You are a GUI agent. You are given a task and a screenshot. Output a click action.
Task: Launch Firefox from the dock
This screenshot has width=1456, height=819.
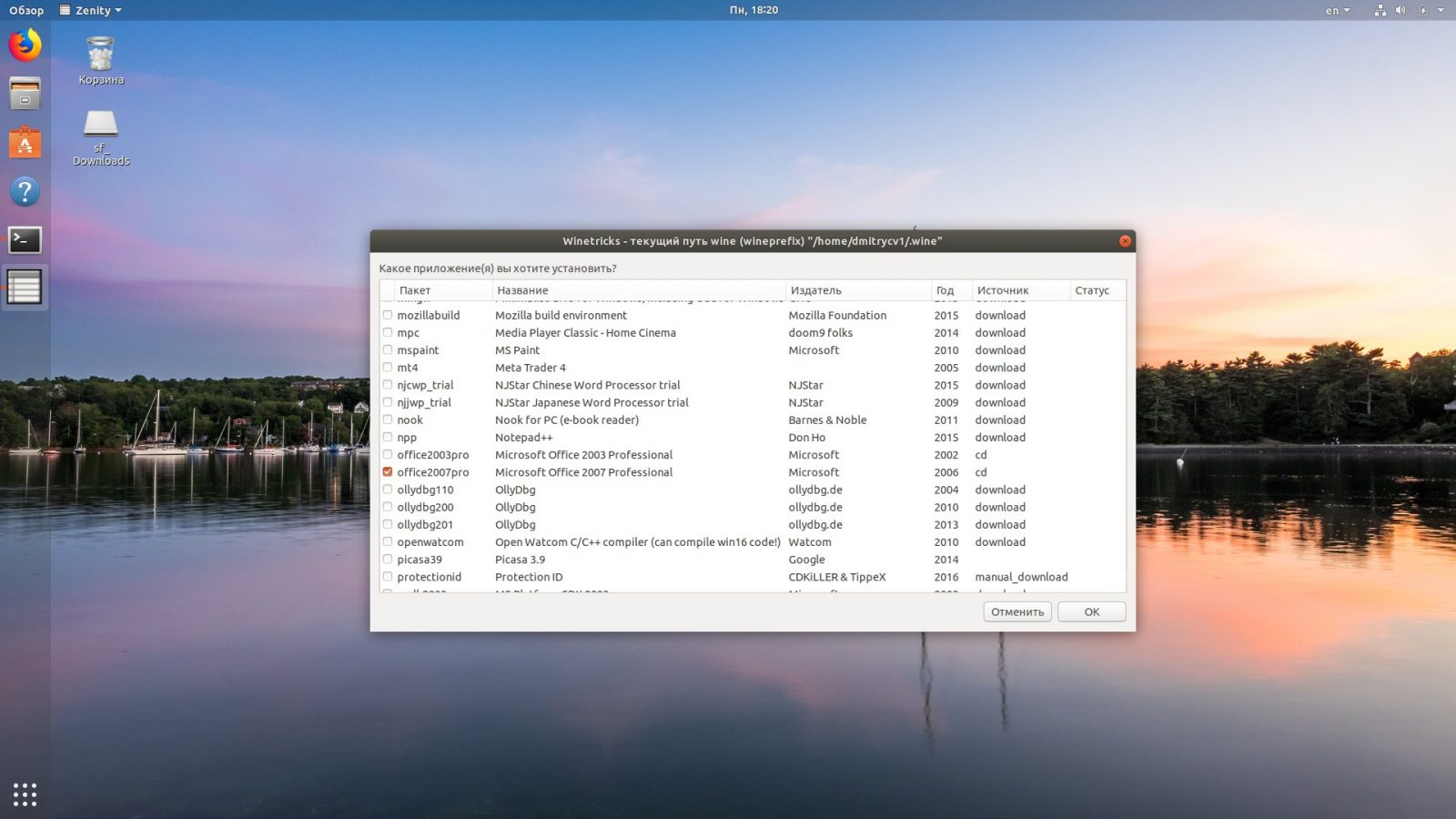pyautogui.click(x=25, y=45)
